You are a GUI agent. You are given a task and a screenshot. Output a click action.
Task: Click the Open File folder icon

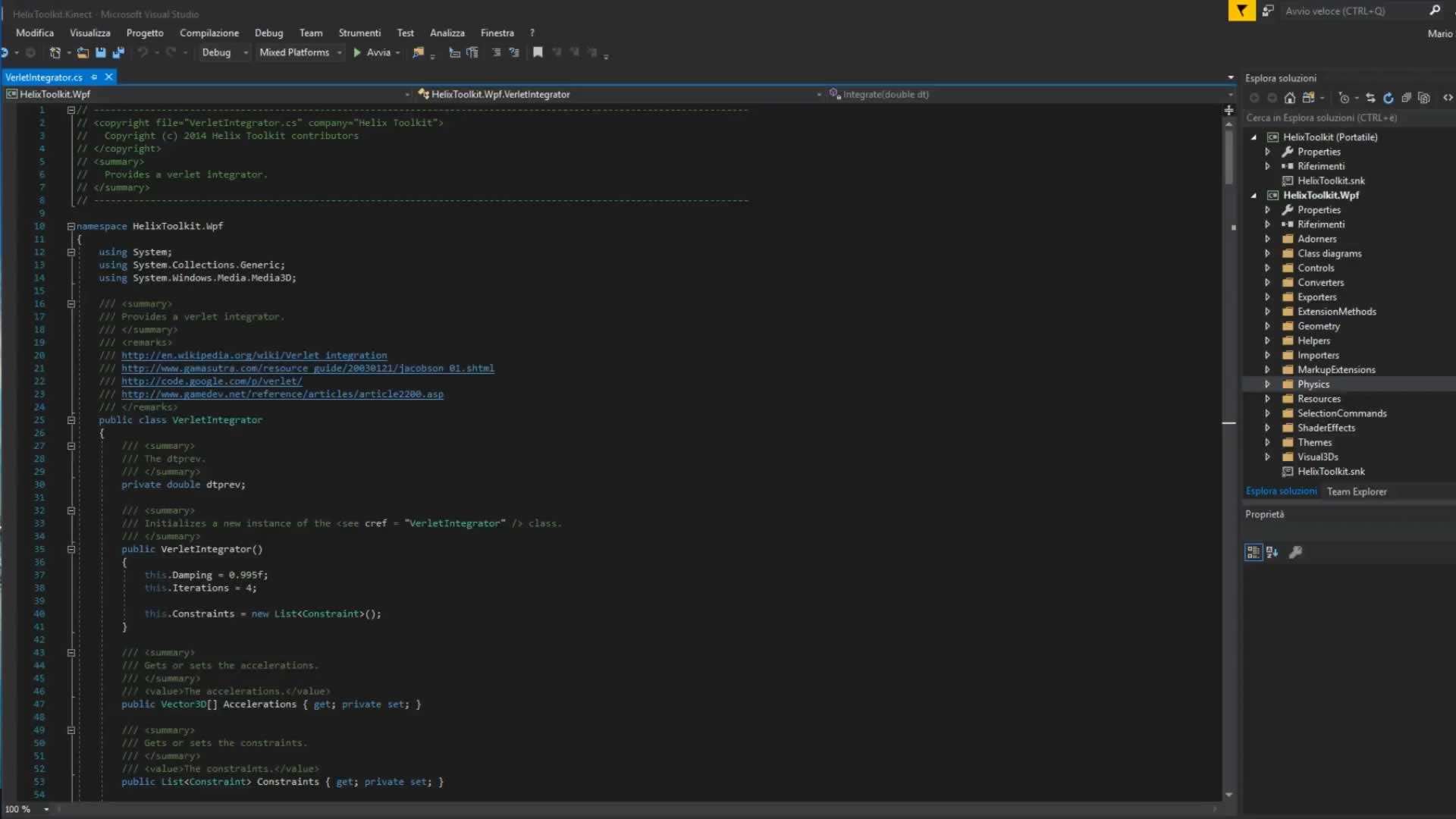[83, 52]
